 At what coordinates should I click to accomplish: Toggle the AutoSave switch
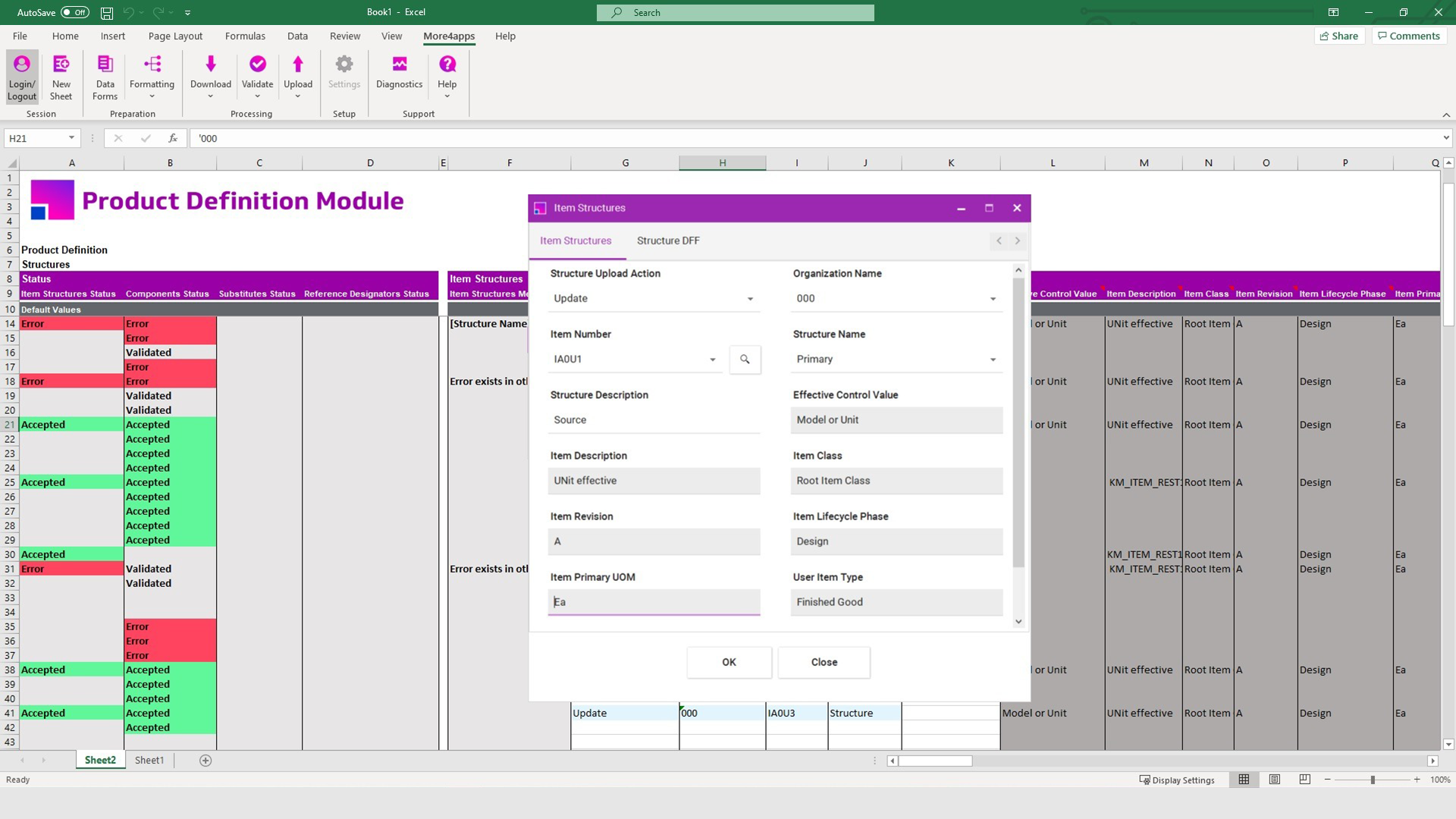pyautogui.click(x=74, y=12)
